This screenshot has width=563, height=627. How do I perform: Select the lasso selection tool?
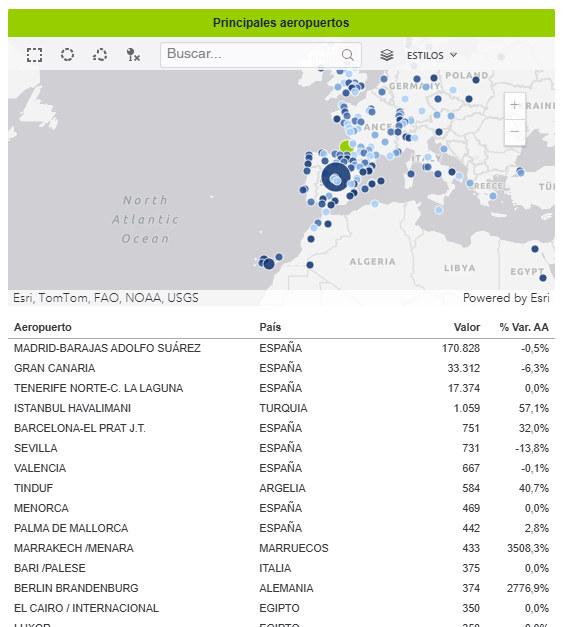click(100, 55)
